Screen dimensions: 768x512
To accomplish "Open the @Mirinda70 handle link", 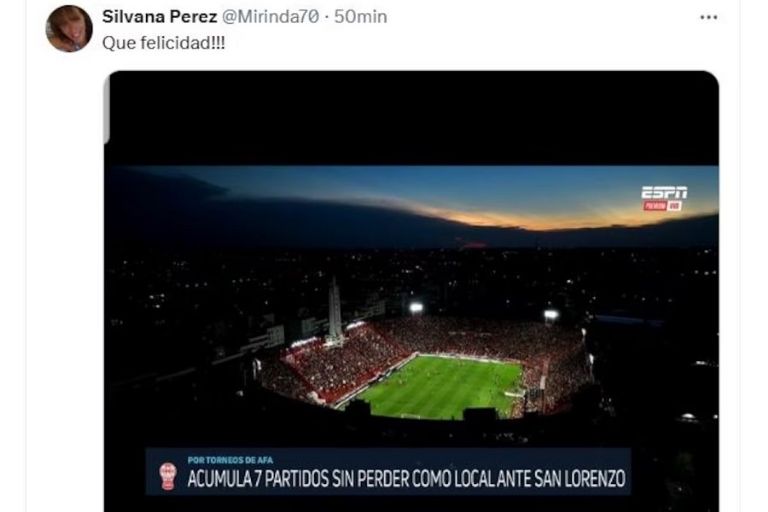I will point(270,17).
